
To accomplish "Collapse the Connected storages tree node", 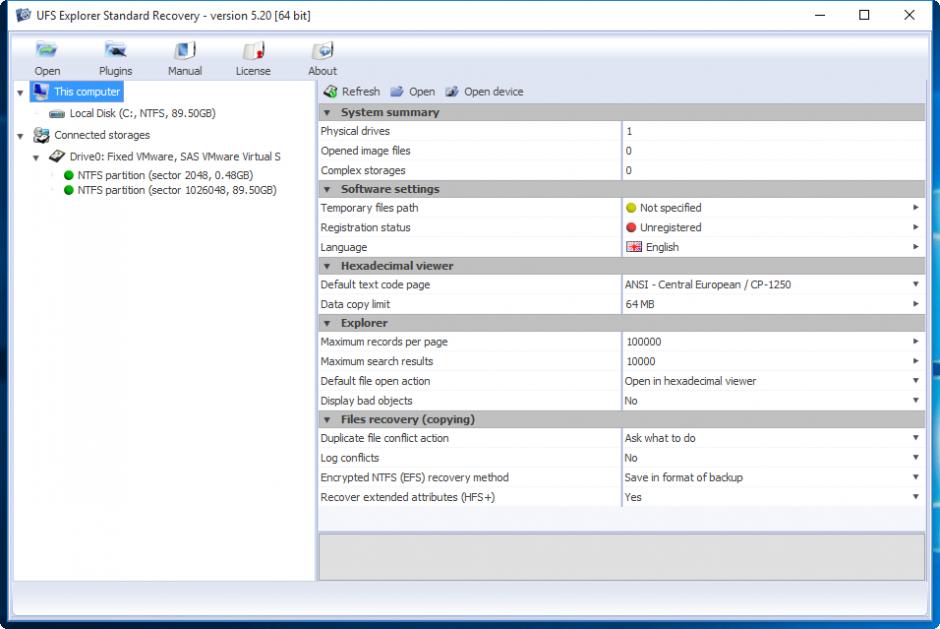I will point(20,137).
